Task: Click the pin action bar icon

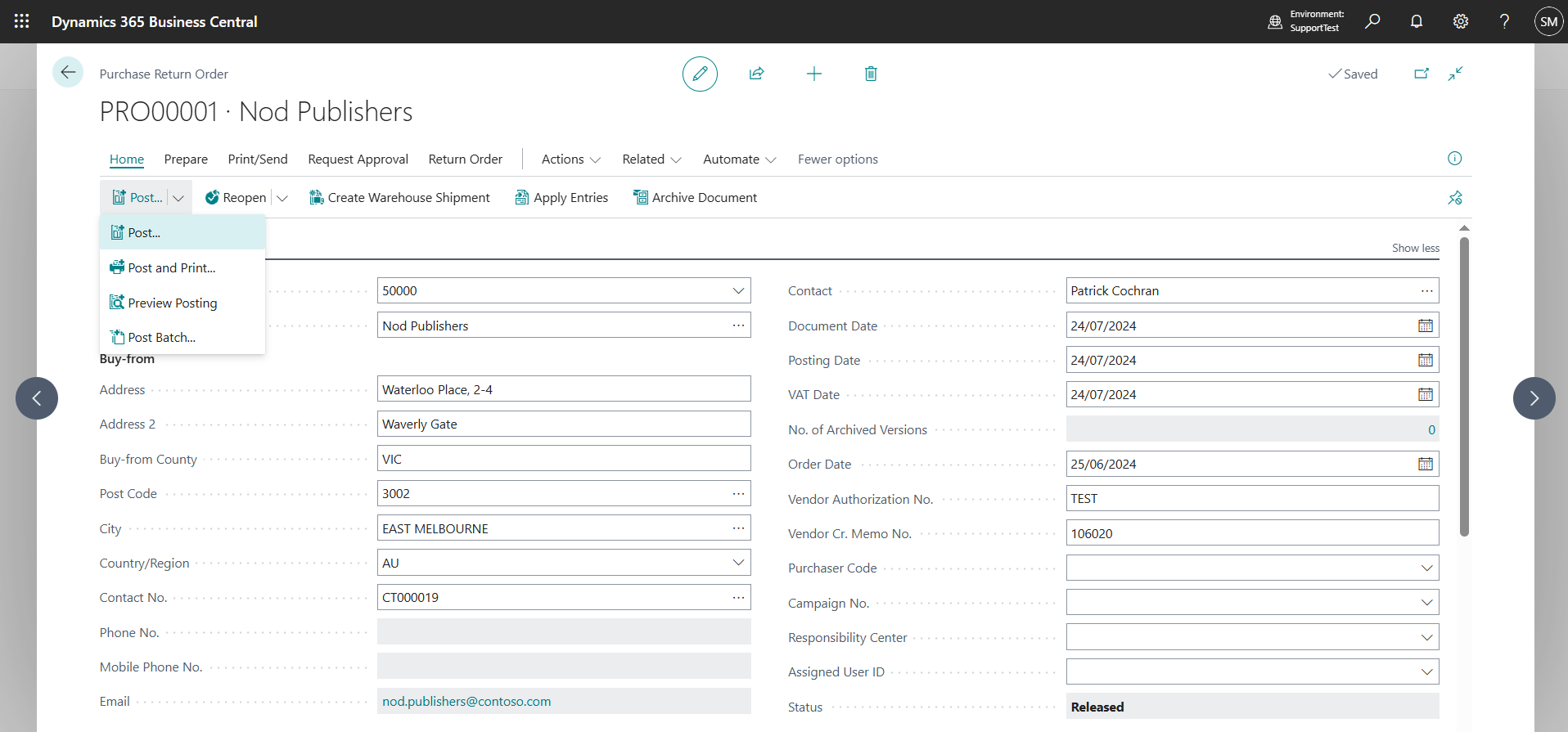Action: (x=1455, y=198)
